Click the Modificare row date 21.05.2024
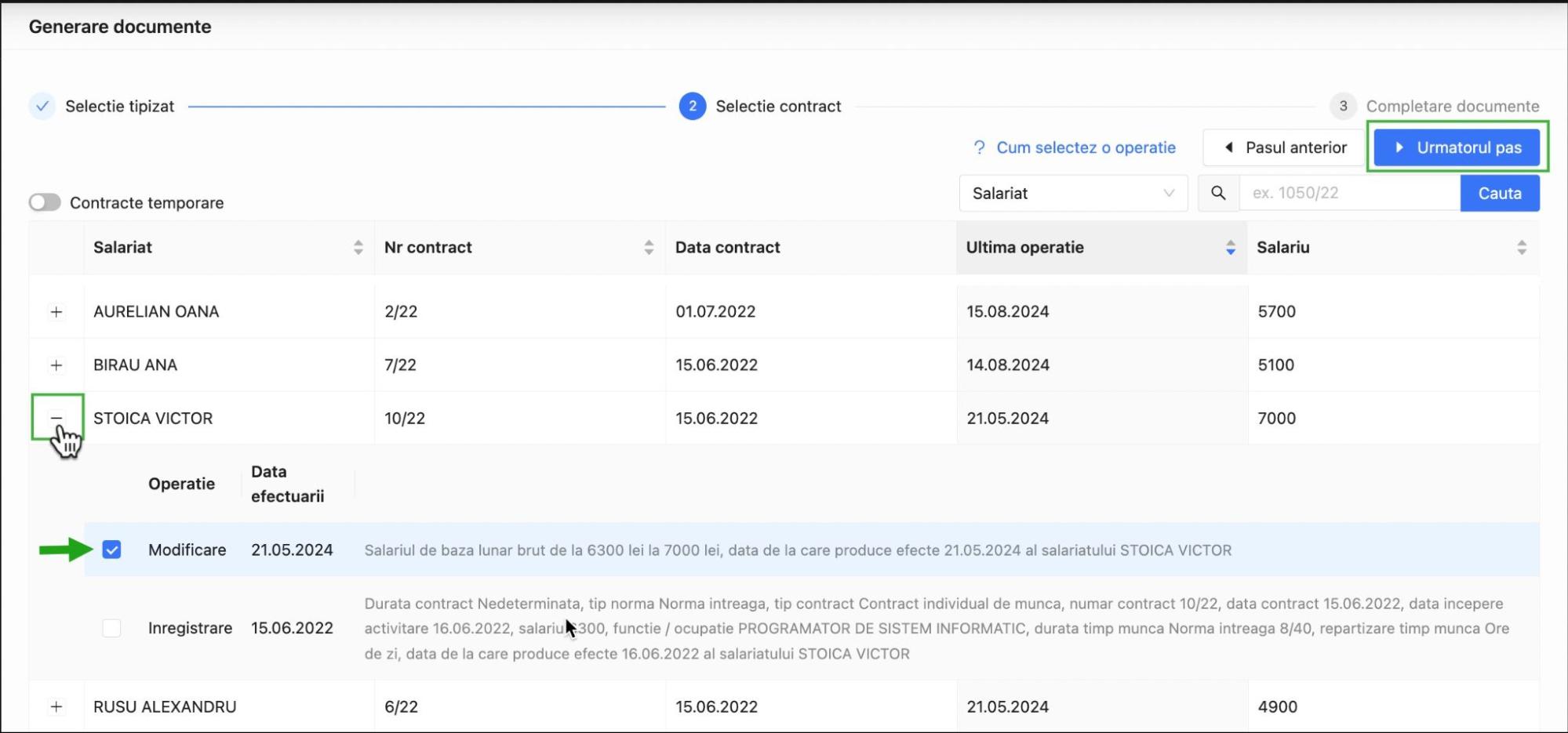Screen dimensions: 1568x733 tap(292, 550)
